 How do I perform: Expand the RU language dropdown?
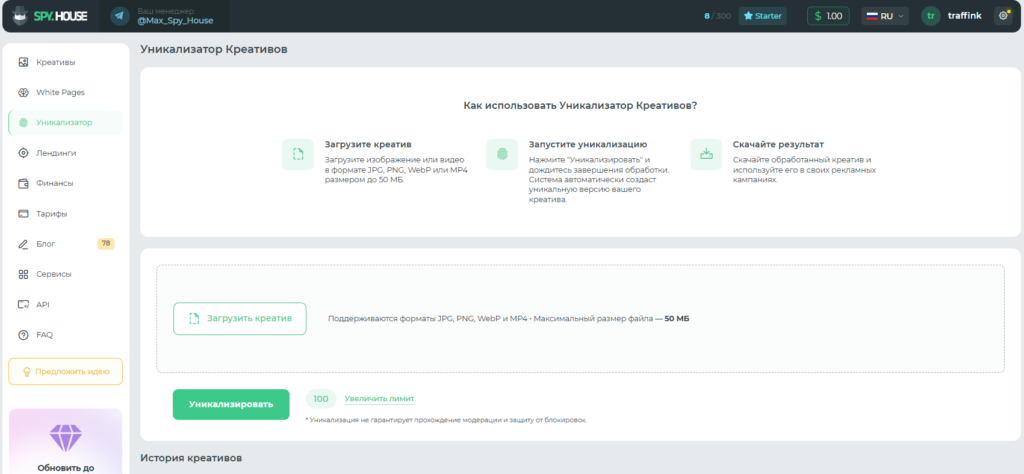[x=885, y=16]
